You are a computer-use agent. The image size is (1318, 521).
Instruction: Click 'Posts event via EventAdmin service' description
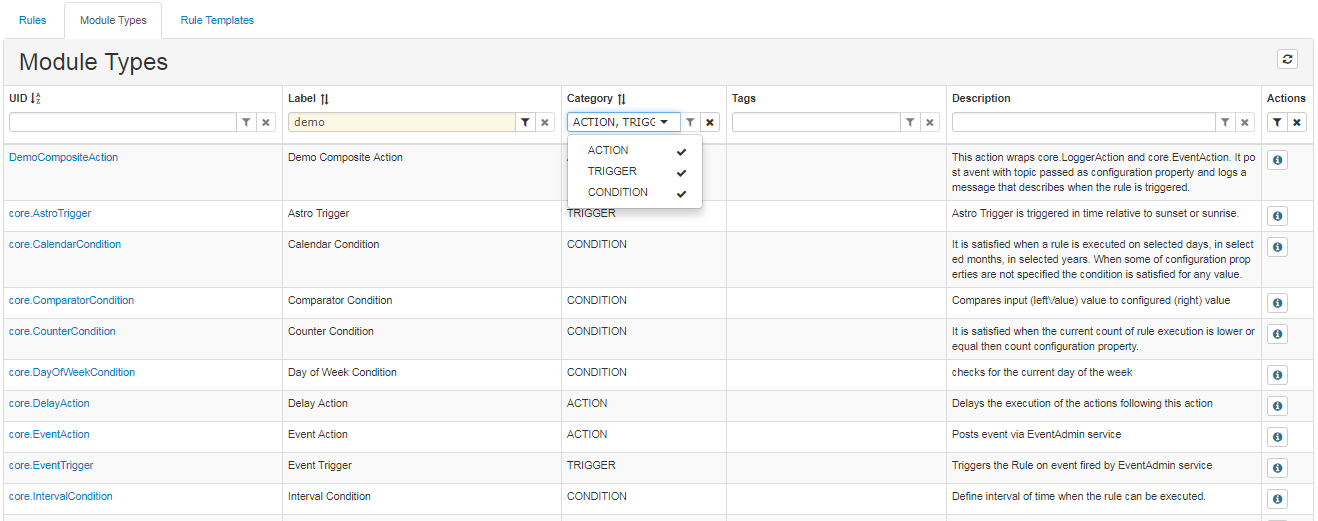[x=1038, y=434]
